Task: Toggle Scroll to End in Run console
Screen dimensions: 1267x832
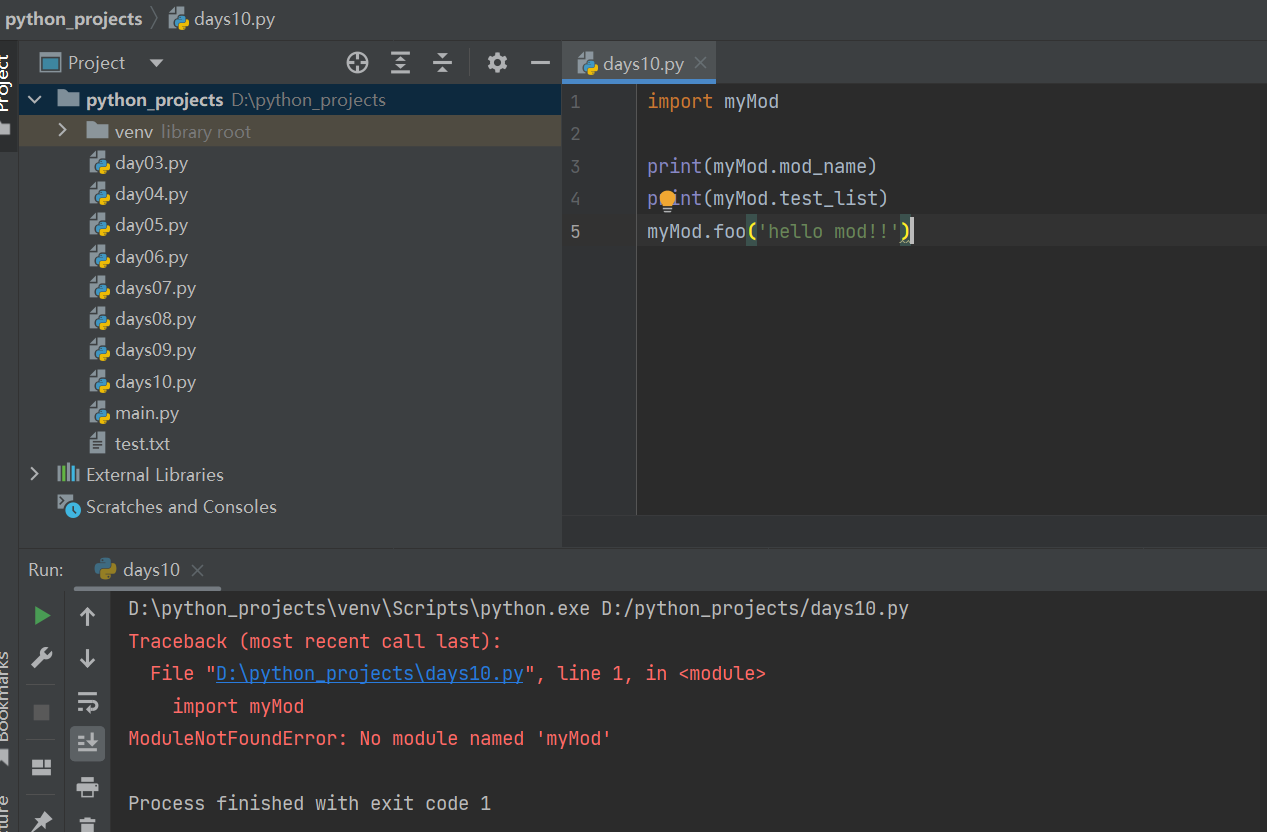Action: click(87, 743)
